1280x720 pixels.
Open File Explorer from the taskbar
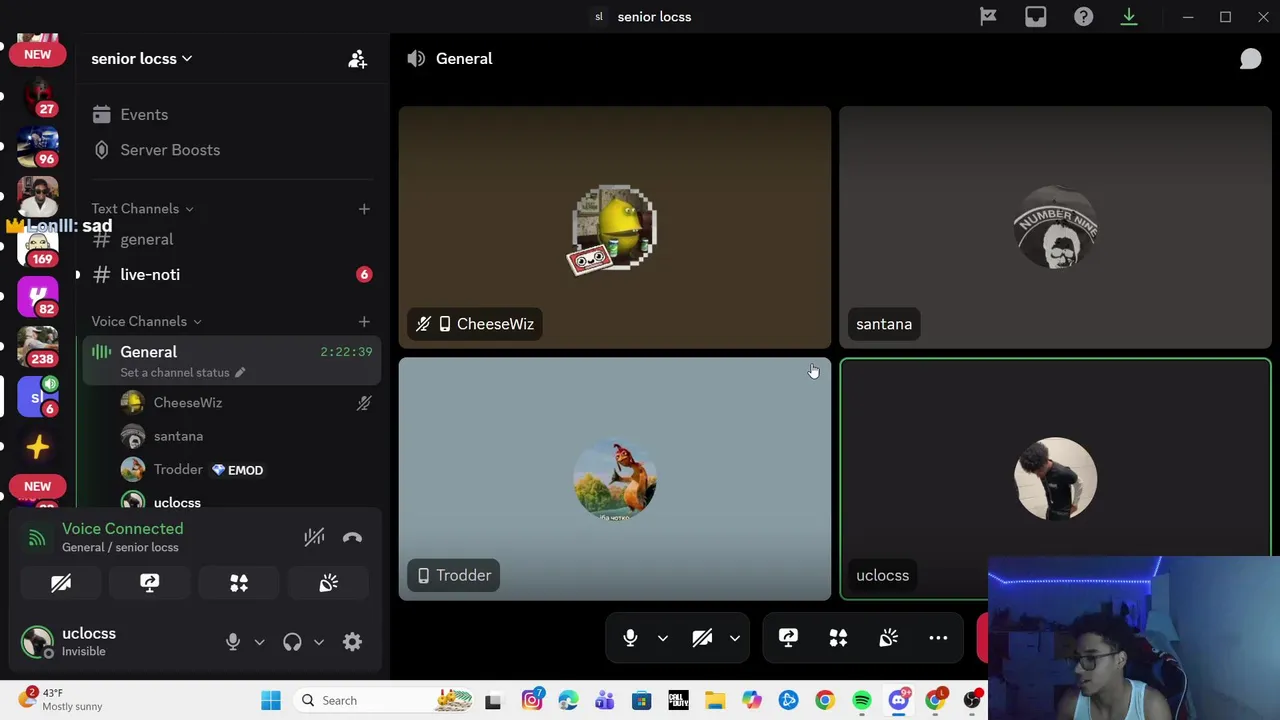(714, 701)
